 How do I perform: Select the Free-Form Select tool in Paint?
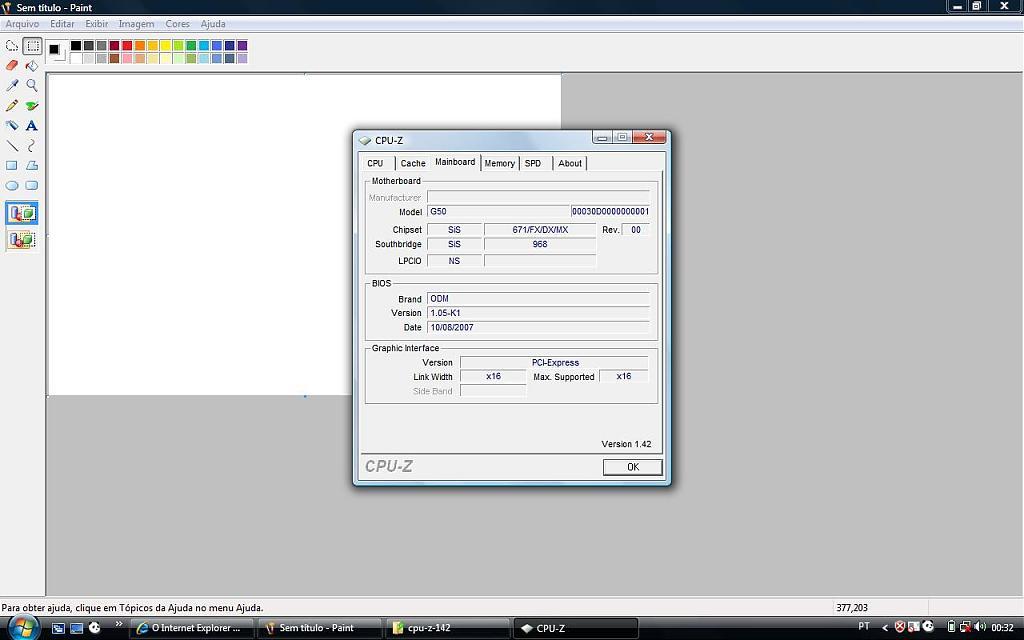click(x=12, y=46)
